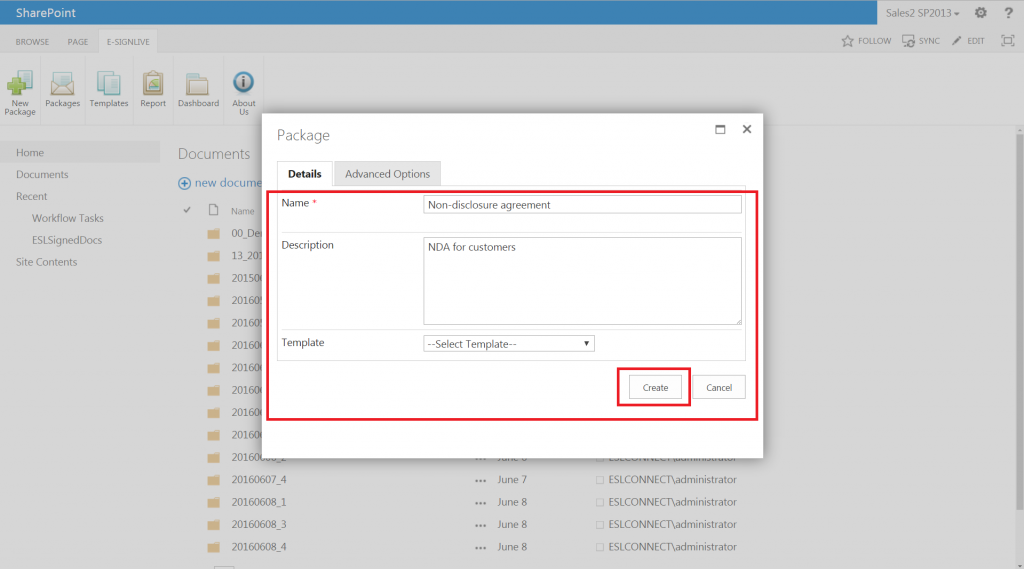Viewport: 1024px width, 569px height.
Task: Open folder 20160608_1
Action: [x=259, y=502]
